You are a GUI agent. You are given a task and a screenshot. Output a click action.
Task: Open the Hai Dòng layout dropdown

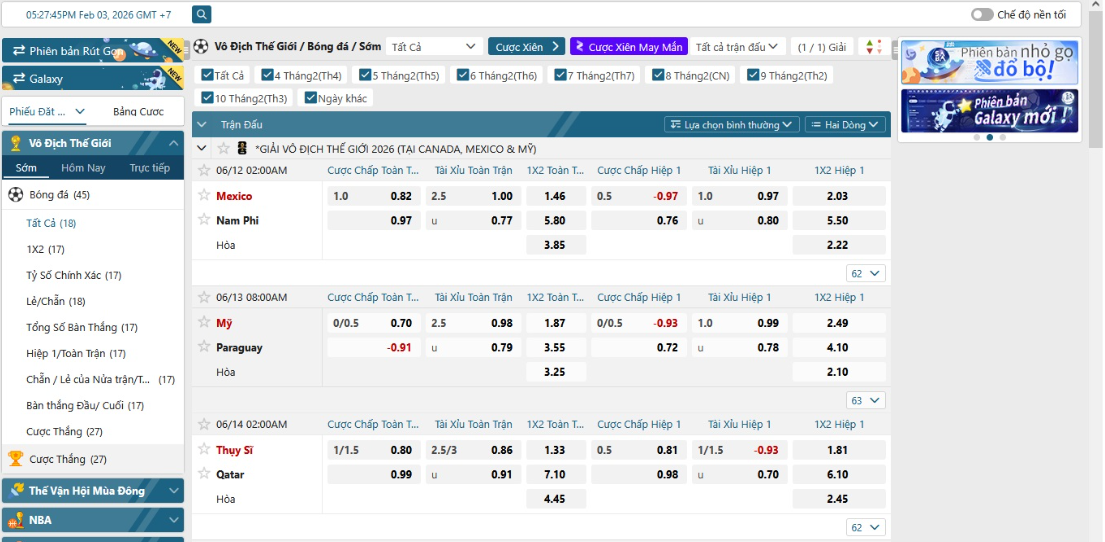click(x=845, y=125)
